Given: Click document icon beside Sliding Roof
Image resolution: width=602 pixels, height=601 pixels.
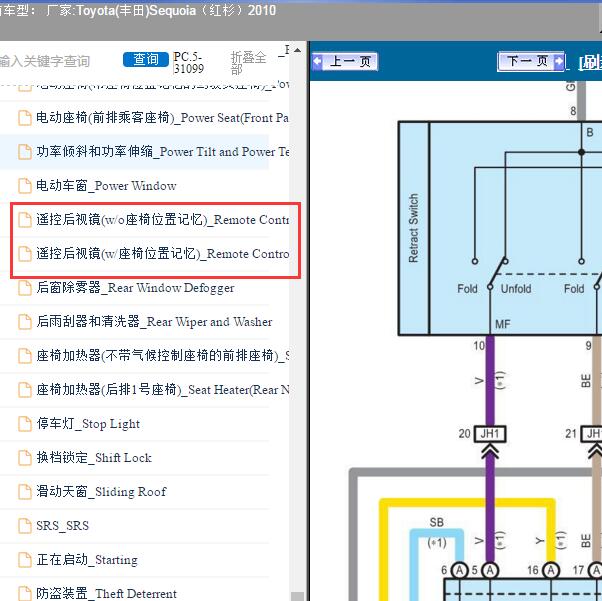Looking at the screenshot, I should (x=25, y=492).
